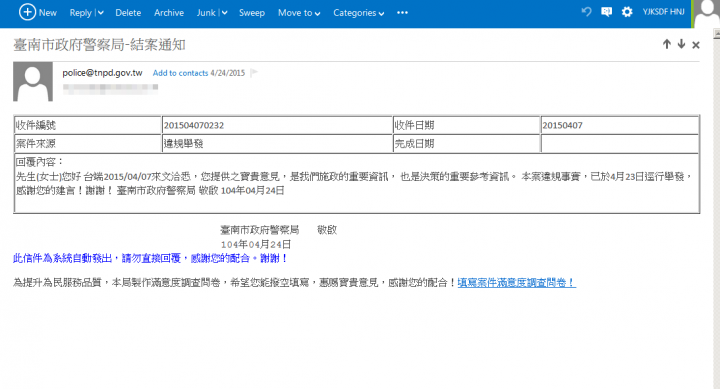Expand the Junk dropdown arrow
This screenshot has width=720, height=389.
[x=224, y=13]
